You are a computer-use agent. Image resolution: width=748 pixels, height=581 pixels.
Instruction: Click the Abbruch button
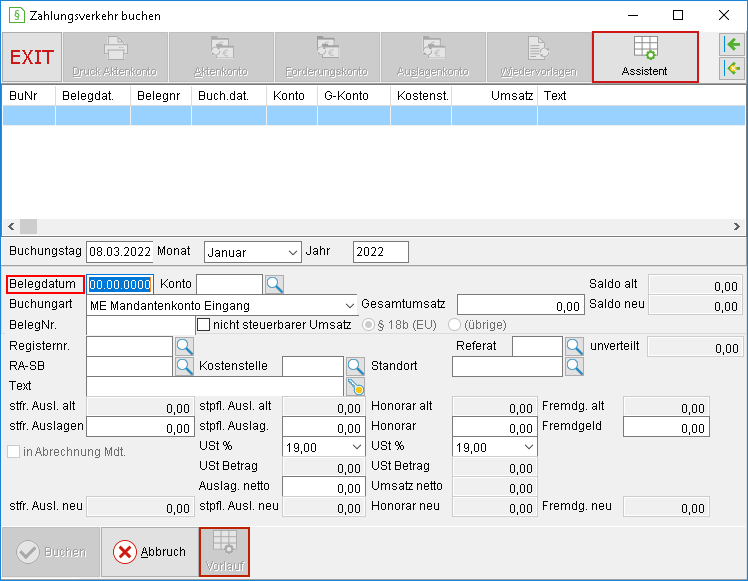click(x=150, y=552)
